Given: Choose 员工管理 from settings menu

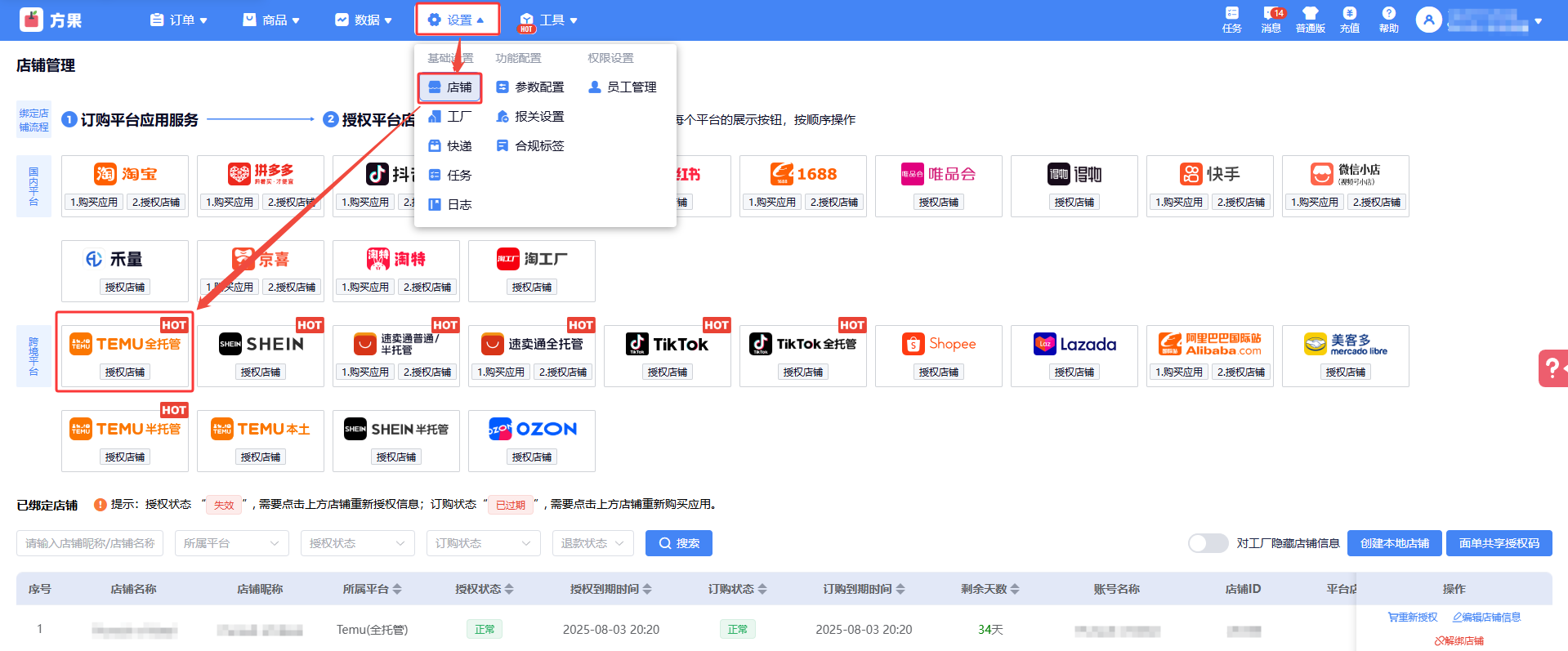Looking at the screenshot, I should tap(623, 87).
